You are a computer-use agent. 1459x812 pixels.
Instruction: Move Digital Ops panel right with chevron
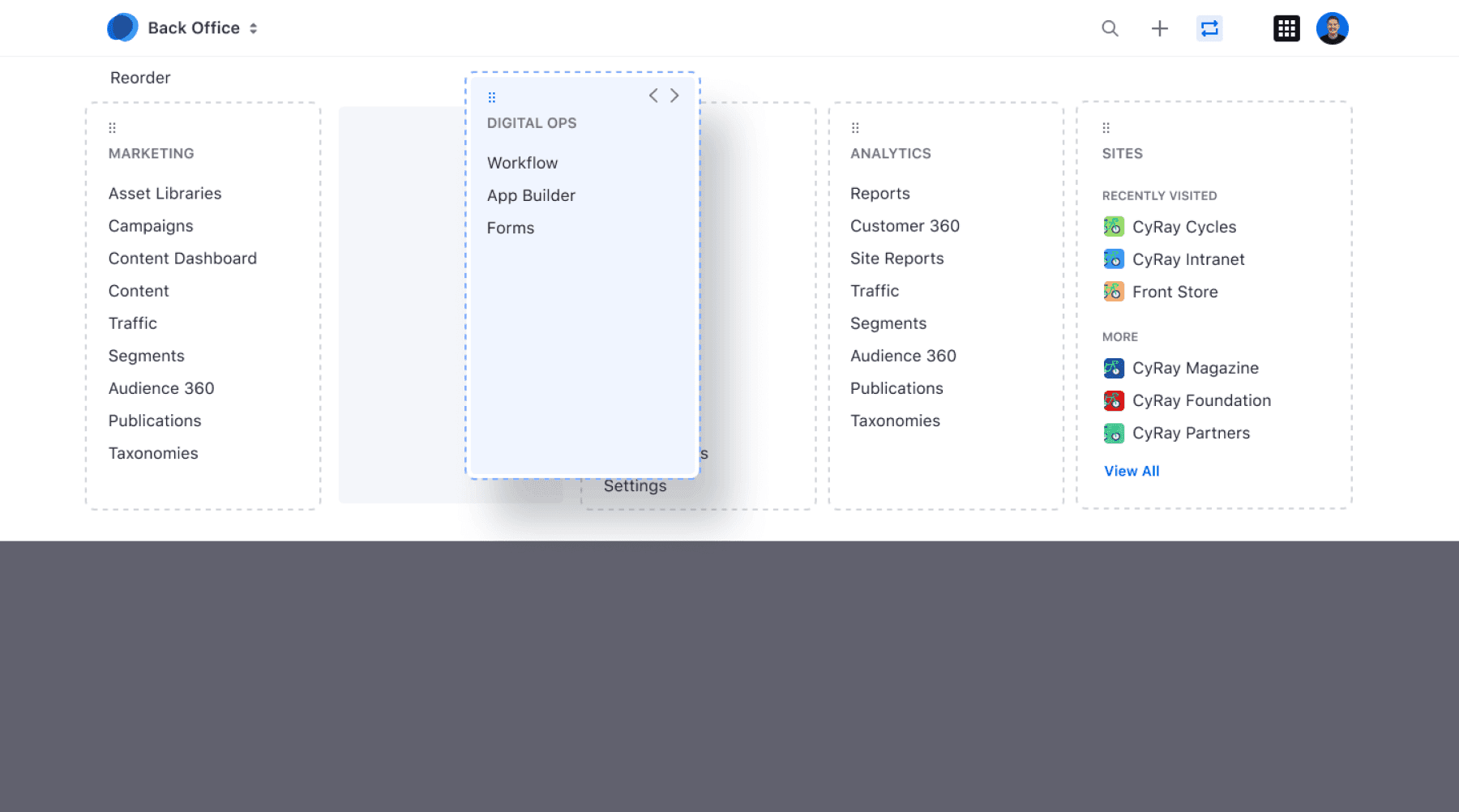[674, 96]
